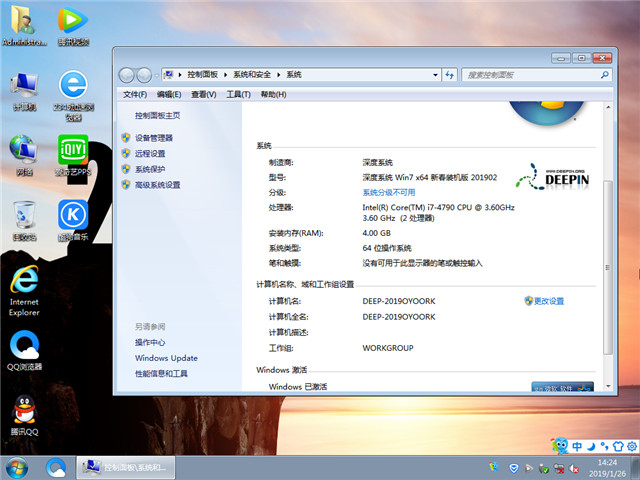640x480 pixels.
Task: Open the Recycle Bin desktop icon
Action: (x=24, y=221)
